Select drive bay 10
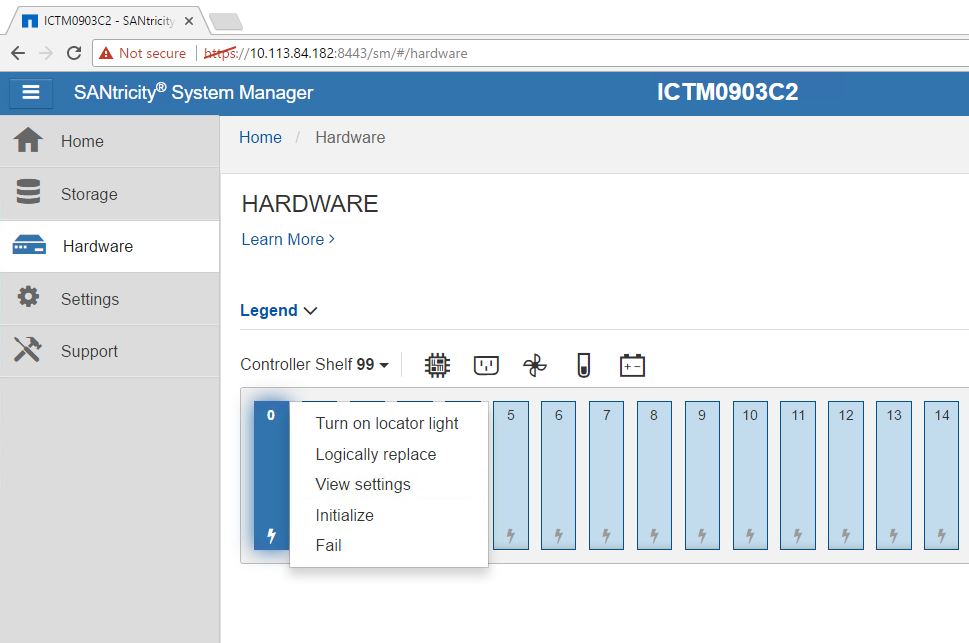This screenshot has height=643, width=969. (x=750, y=475)
